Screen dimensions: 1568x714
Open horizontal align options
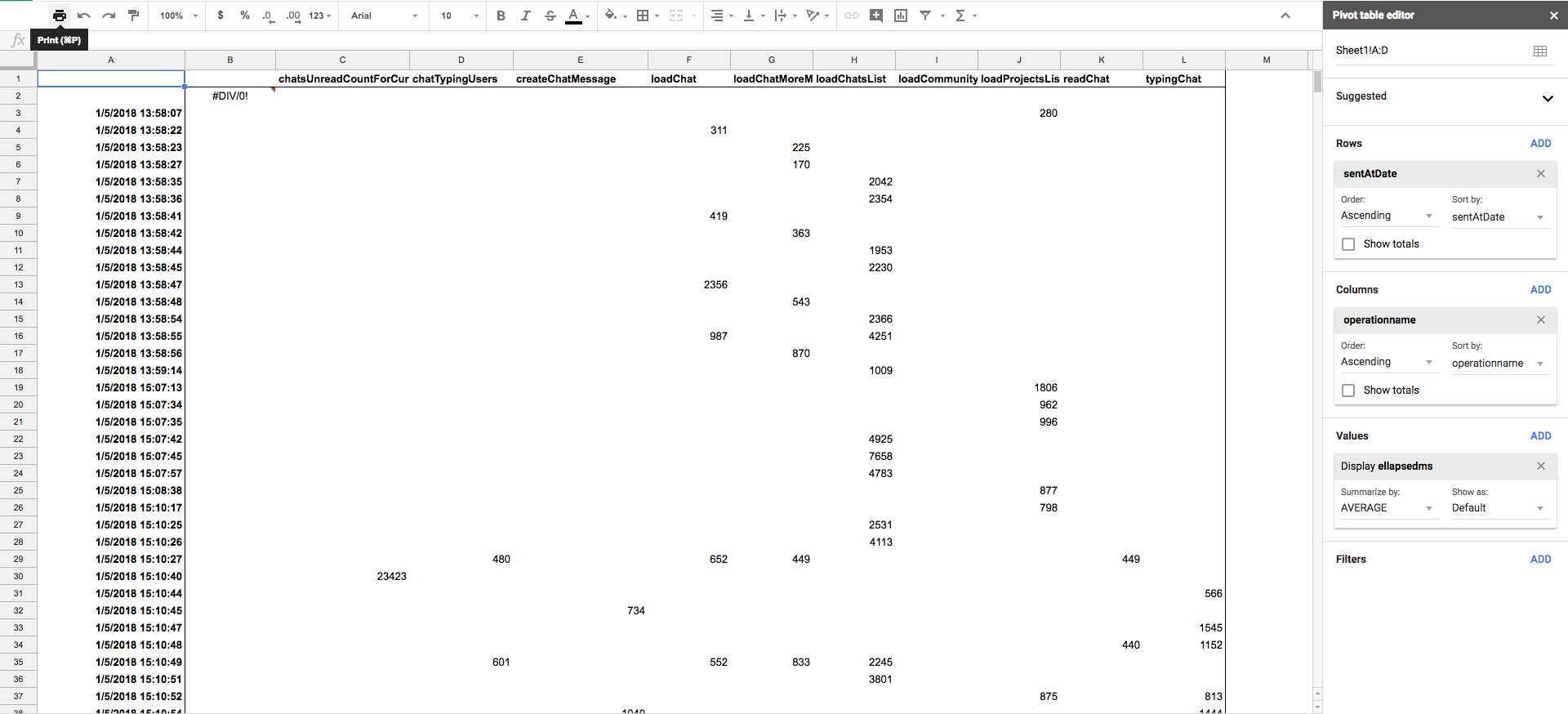(x=721, y=16)
